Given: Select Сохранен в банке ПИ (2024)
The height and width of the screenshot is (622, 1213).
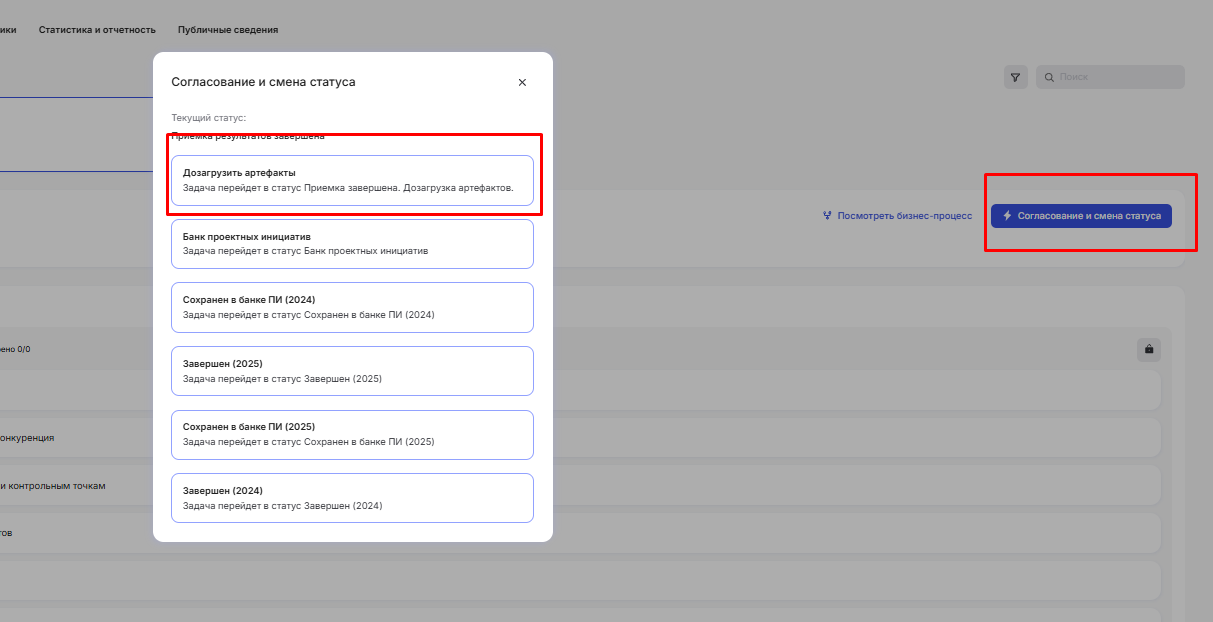Looking at the screenshot, I should [352, 307].
